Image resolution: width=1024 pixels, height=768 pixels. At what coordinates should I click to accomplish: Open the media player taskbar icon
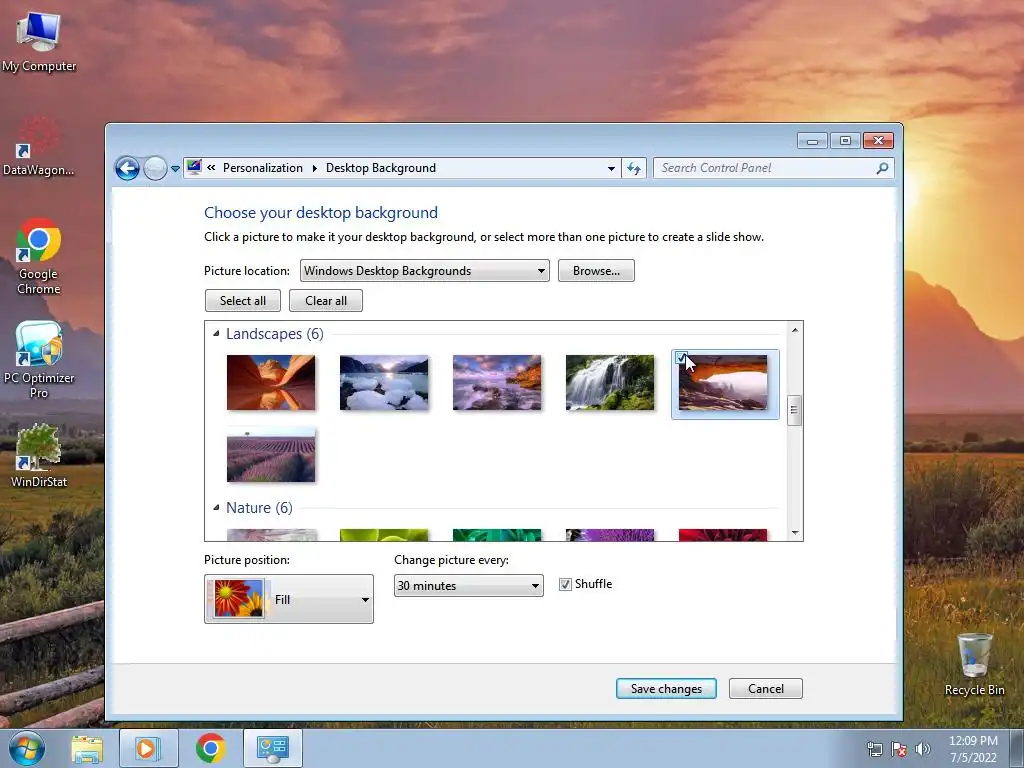click(148, 748)
